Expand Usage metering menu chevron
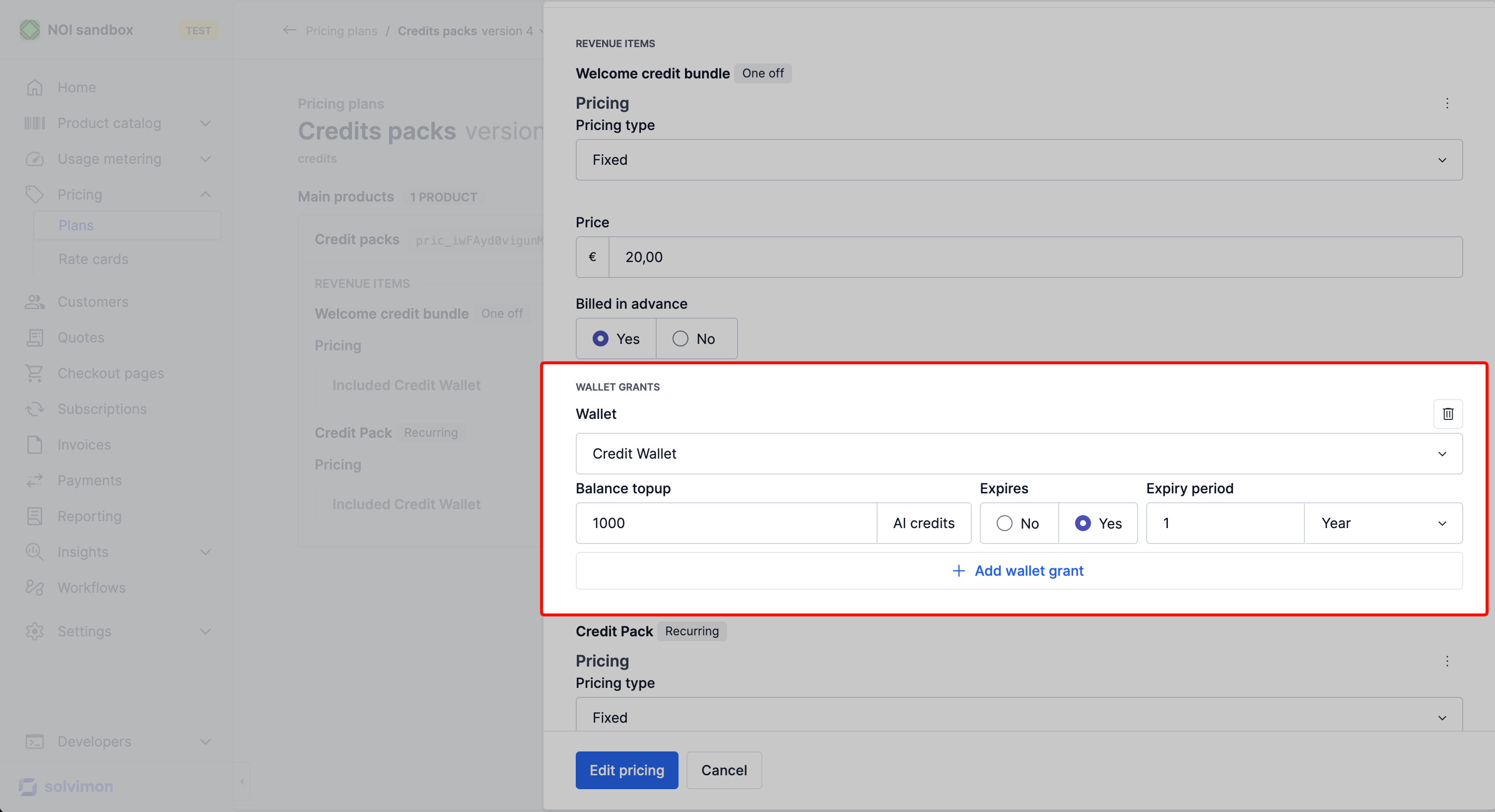1495x812 pixels. pos(205,158)
